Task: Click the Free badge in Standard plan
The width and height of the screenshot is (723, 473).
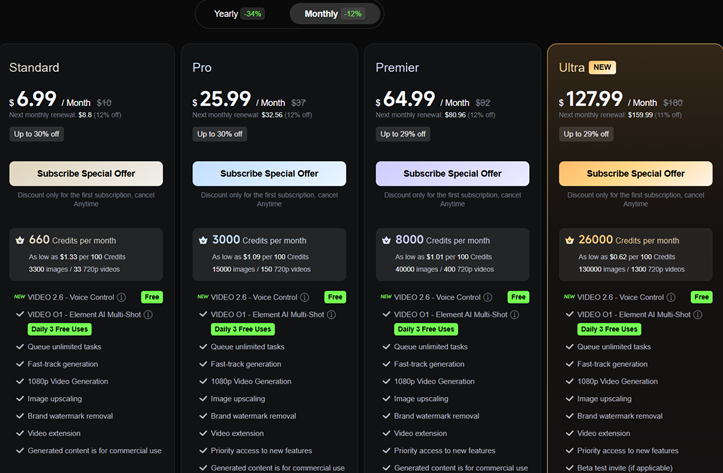Action: coord(151,297)
